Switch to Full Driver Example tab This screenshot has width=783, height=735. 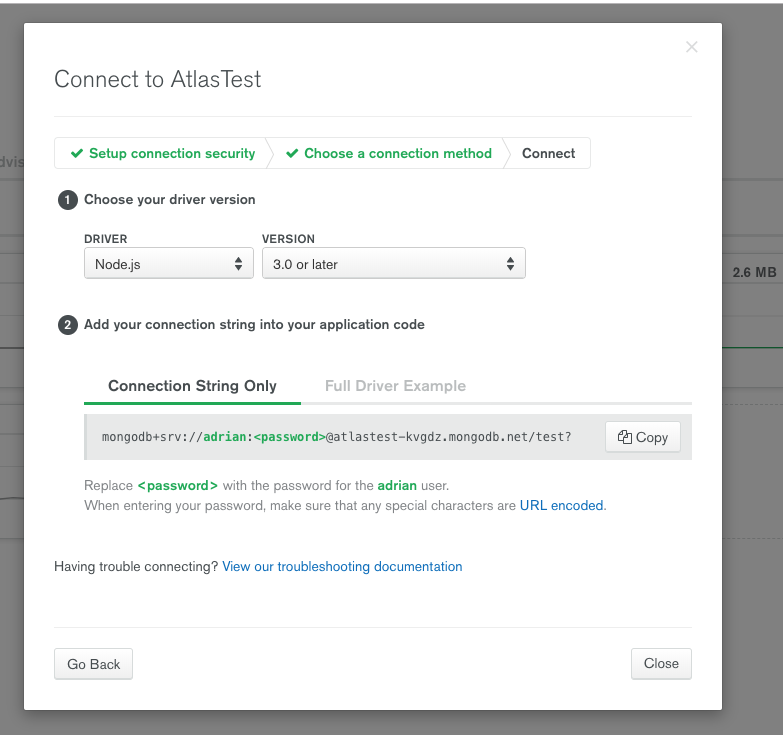tap(395, 386)
